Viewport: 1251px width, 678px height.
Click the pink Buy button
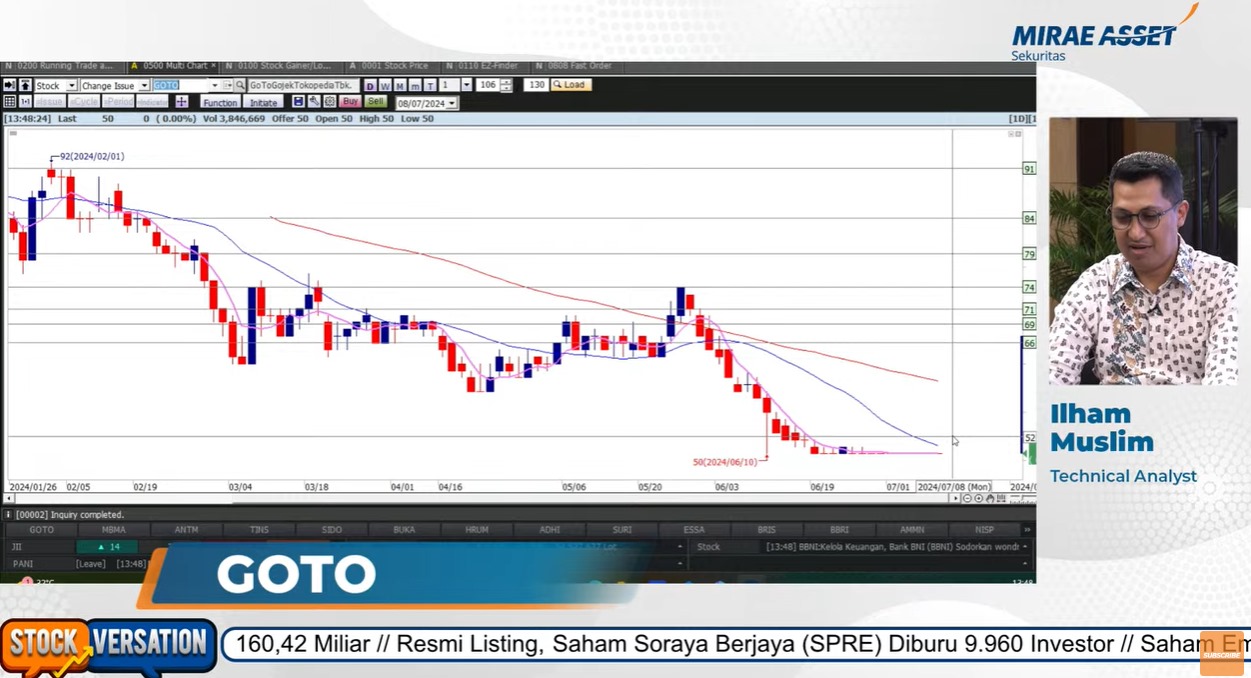tap(350, 102)
